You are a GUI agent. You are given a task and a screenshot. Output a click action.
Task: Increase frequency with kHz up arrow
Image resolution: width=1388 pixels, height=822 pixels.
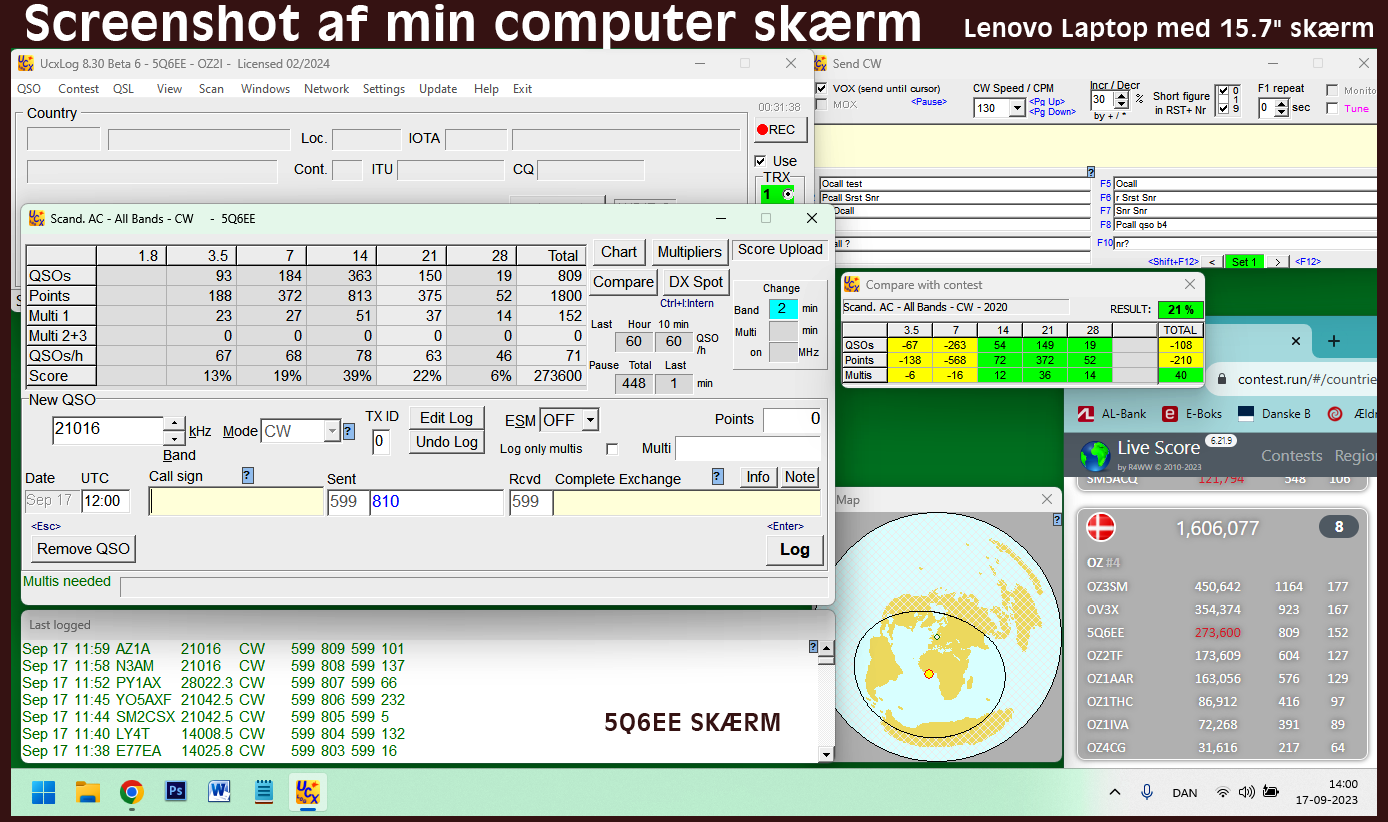click(174, 424)
